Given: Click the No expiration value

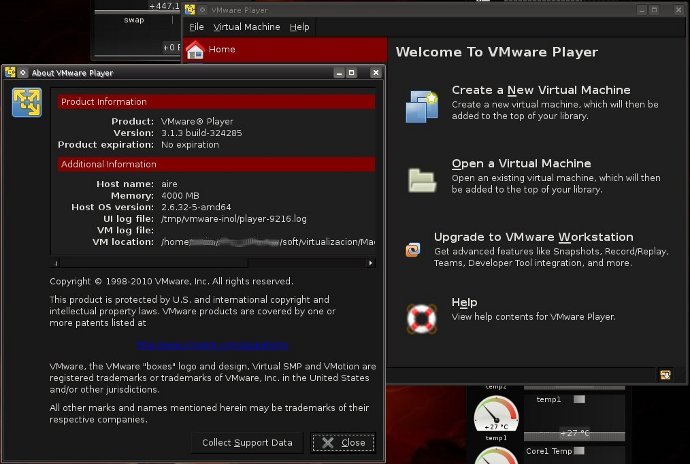Looking at the screenshot, I should (x=190, y=145).
